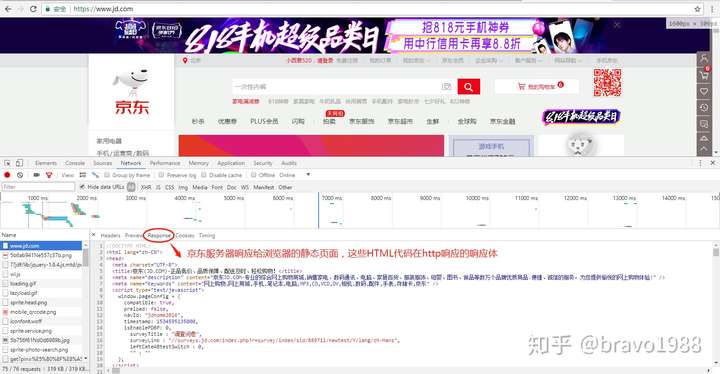The height and width of the screenshot is (374, 720).
Task: Click the heart favorites icon in the right sidebar
Action: tap(703, 91)
